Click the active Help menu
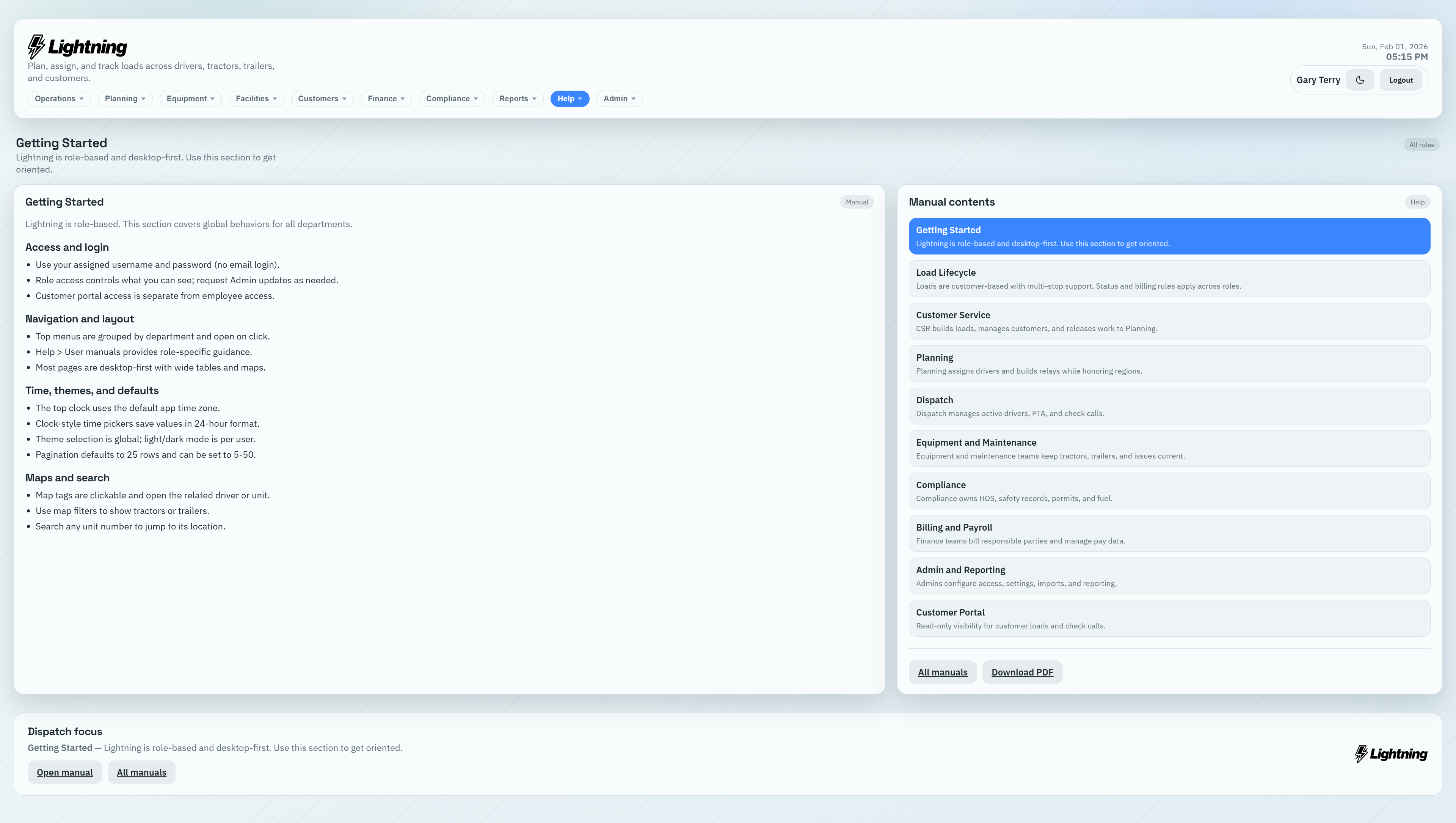 (569, 98)
